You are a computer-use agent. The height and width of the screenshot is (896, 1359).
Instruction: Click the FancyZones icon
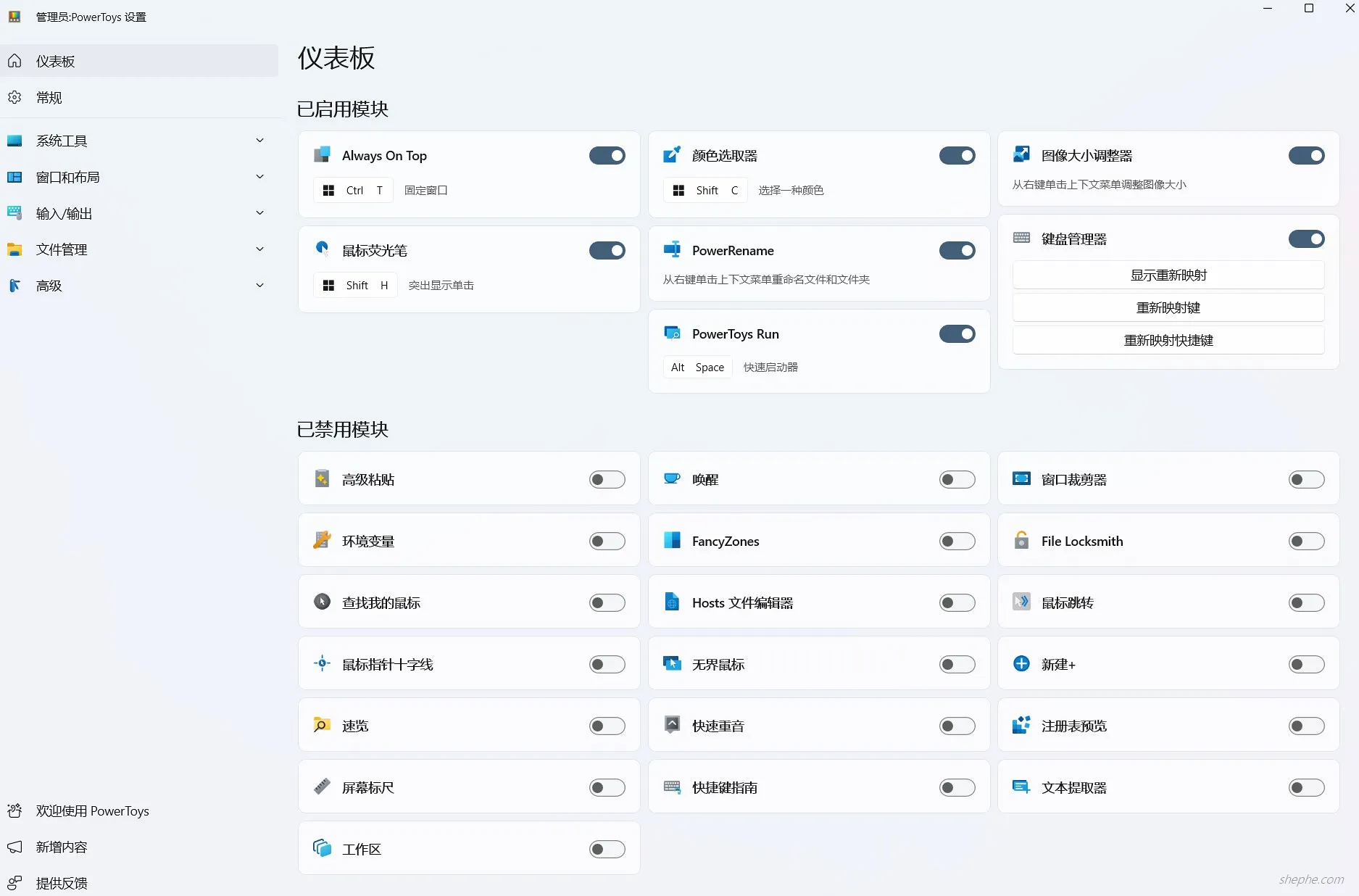[673, 541]
